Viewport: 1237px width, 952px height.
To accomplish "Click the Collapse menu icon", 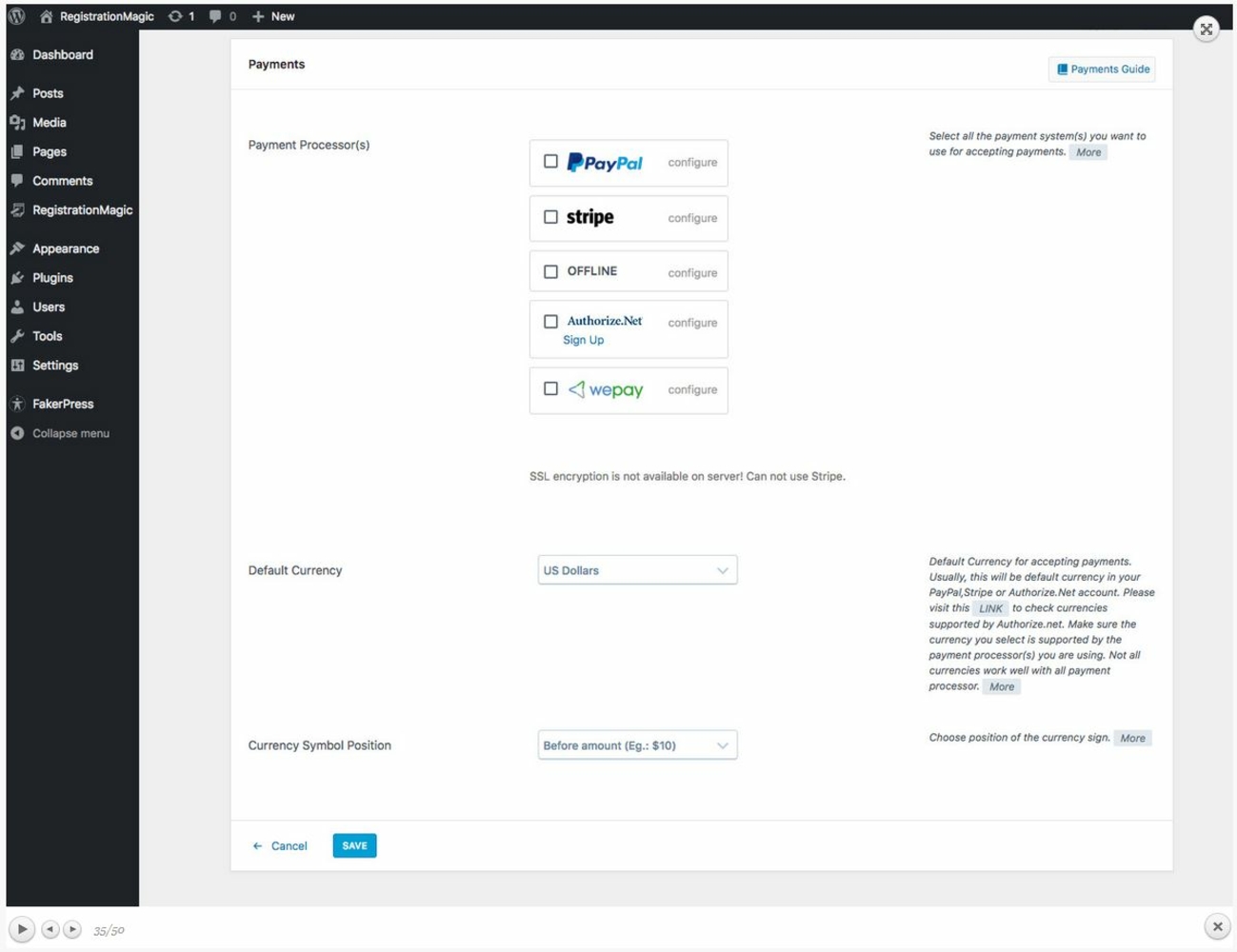I will click(x=17, y=433).
